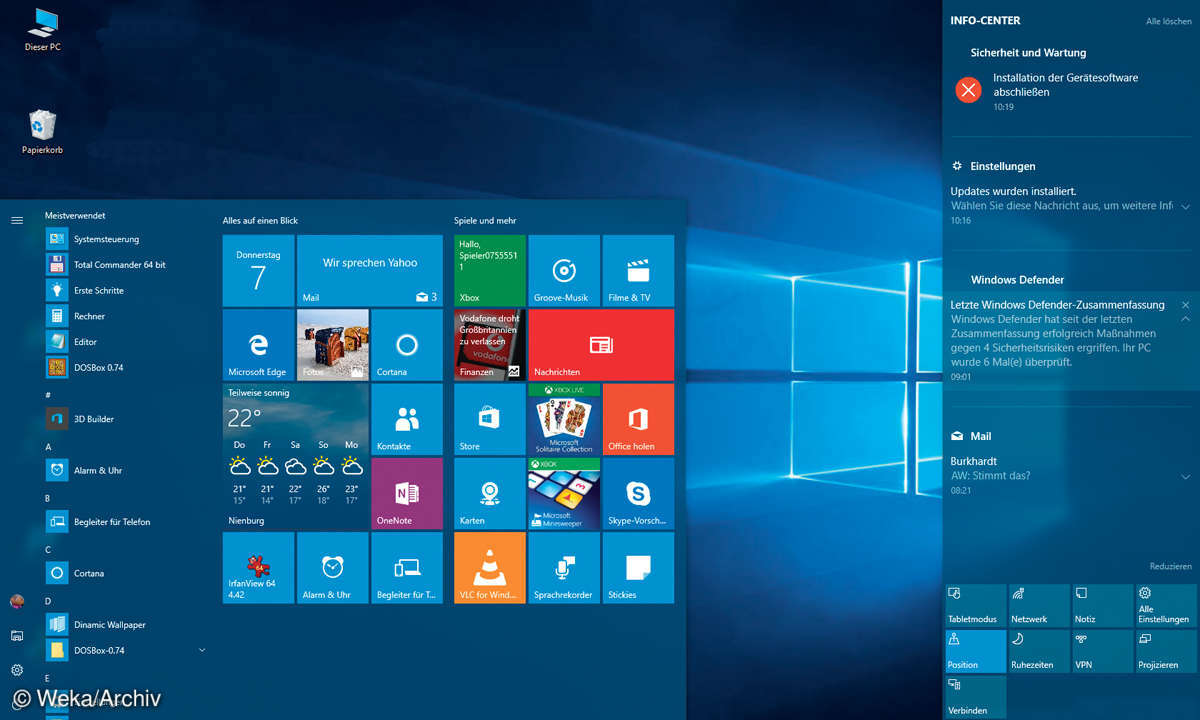Toggle Ruhezeiten quick action
Image resolution: width=1200 pixels, height=720 pixels.
(x=1038, y=651)
